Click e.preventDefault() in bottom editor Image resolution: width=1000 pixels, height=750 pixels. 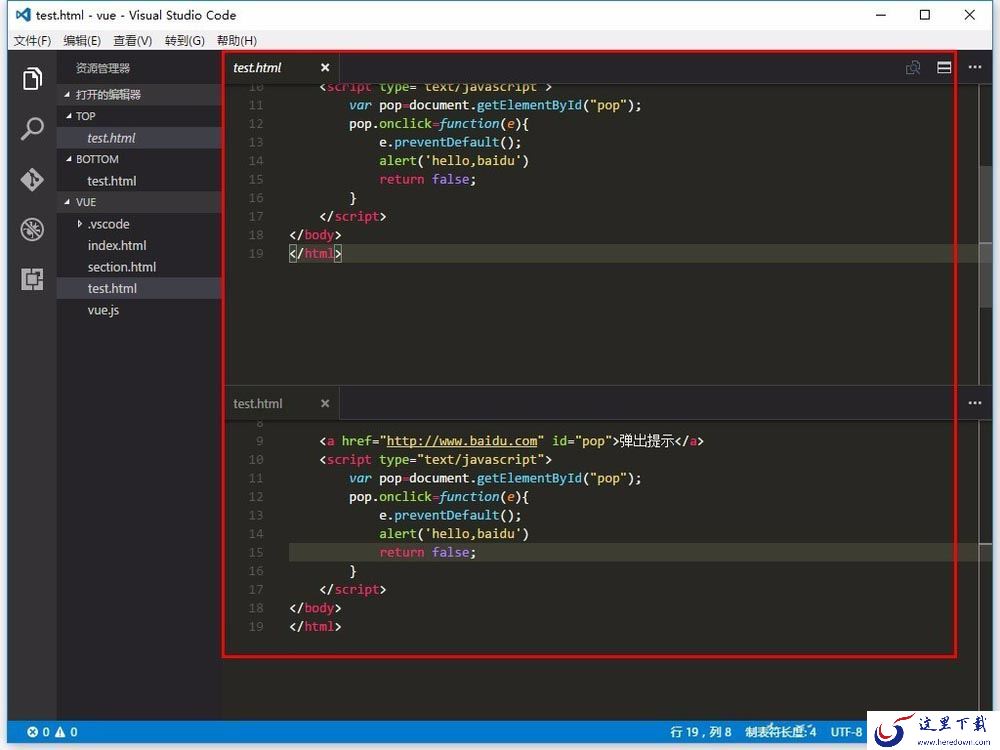pyautogui.click(x=450, y=515)
